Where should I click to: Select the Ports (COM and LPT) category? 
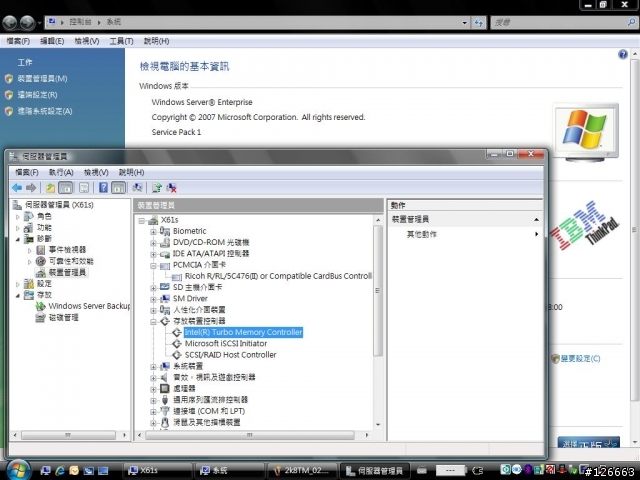click(x=209, y=411)
